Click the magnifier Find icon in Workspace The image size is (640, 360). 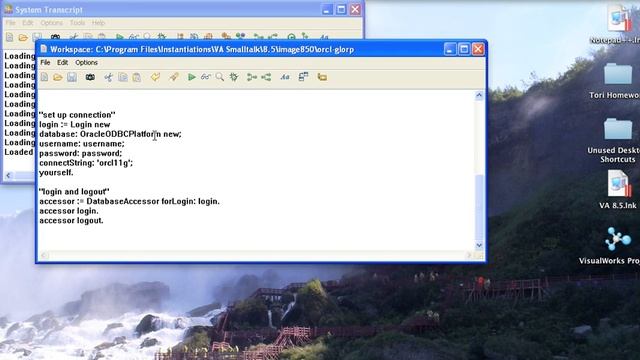(x=220, y=77)
